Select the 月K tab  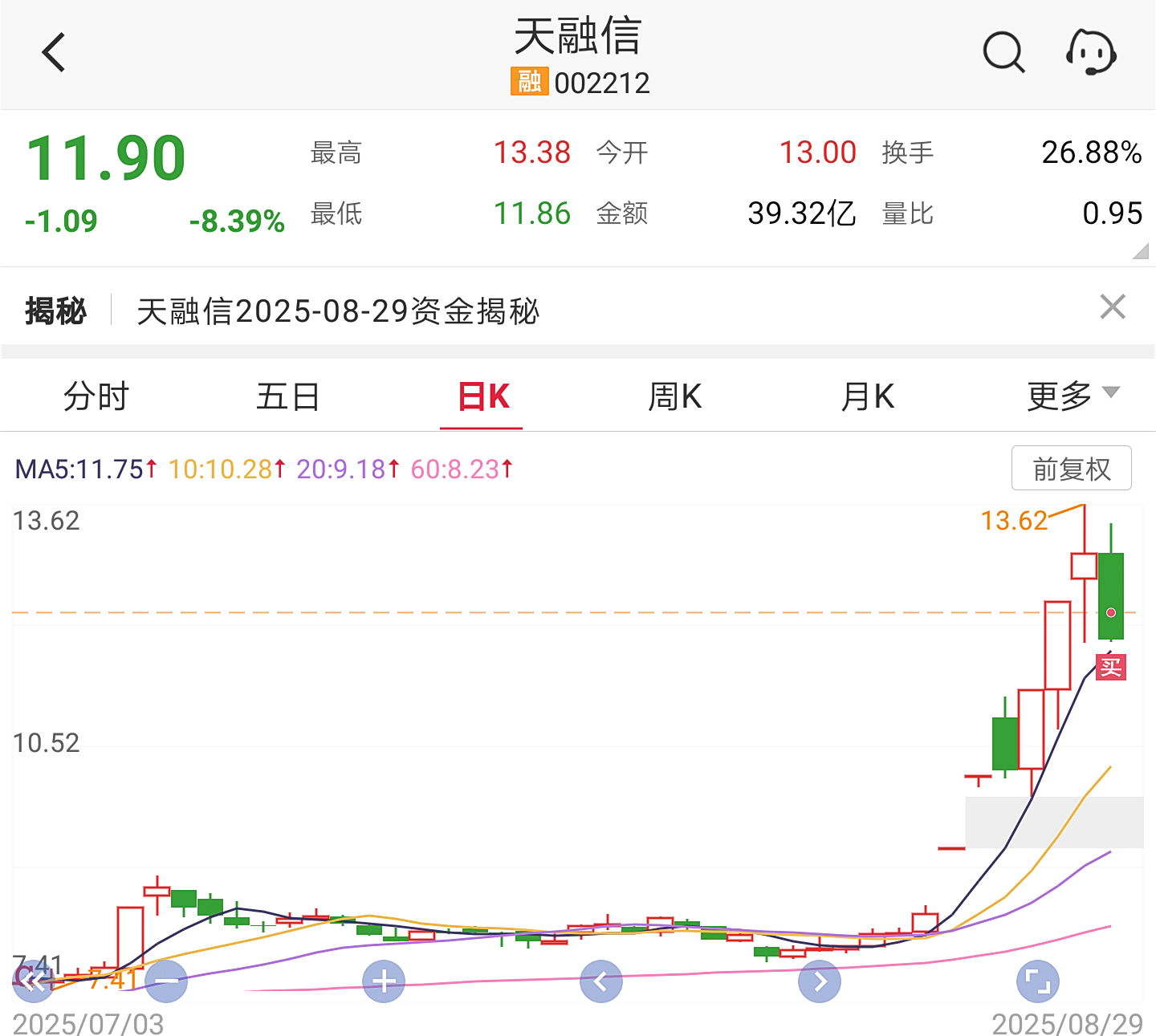click(868, 396)
